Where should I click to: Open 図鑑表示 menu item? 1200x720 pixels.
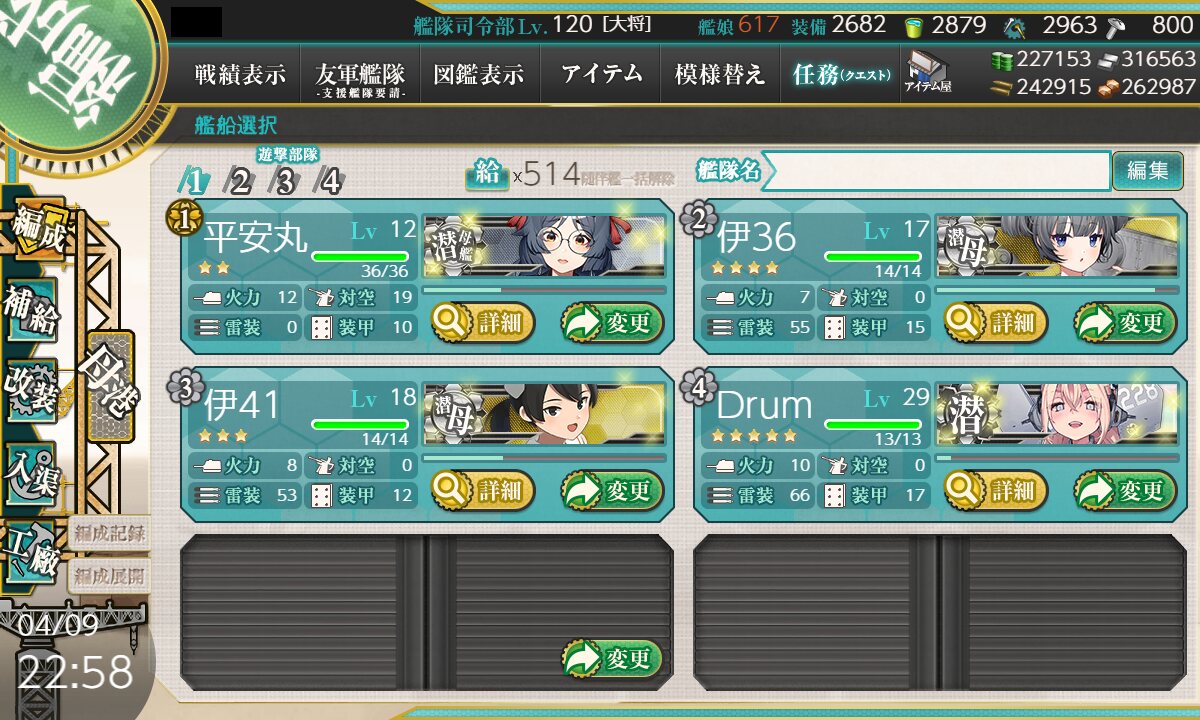point(480,74)
